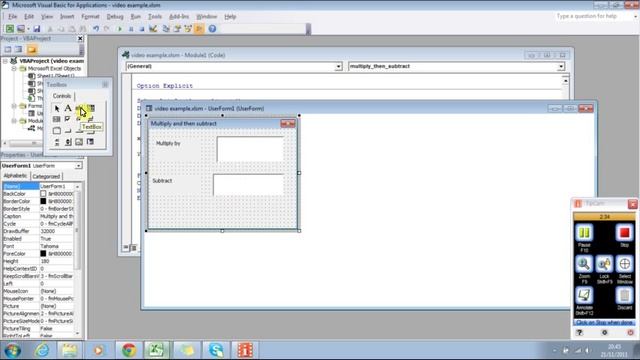This screenshot has width=640, height=360.
Task: Open Properties Window from the toolbar
Action: [x=177, y=29]
